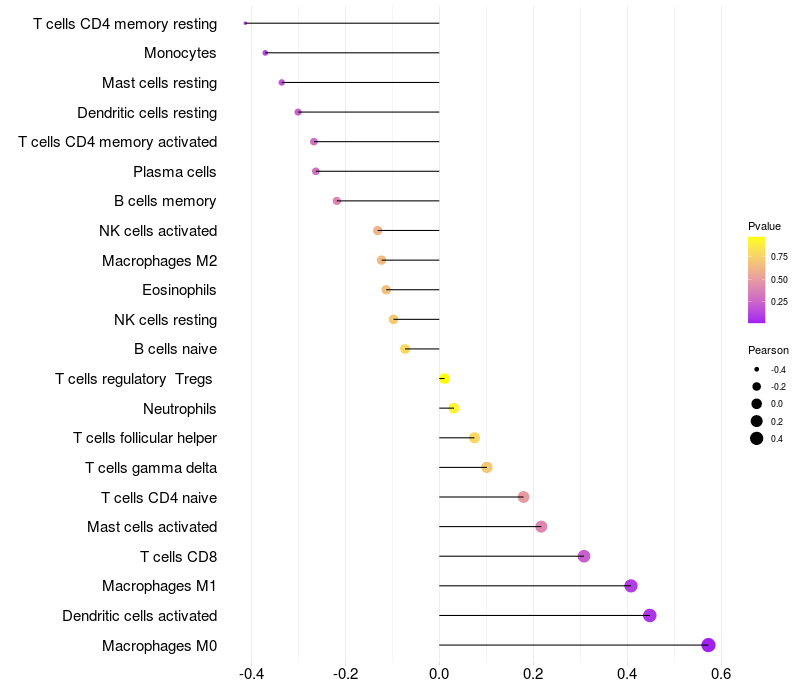This screenshot has width=800, height=700.
Task: Select the B cells naive label
Action: point(175,349)
